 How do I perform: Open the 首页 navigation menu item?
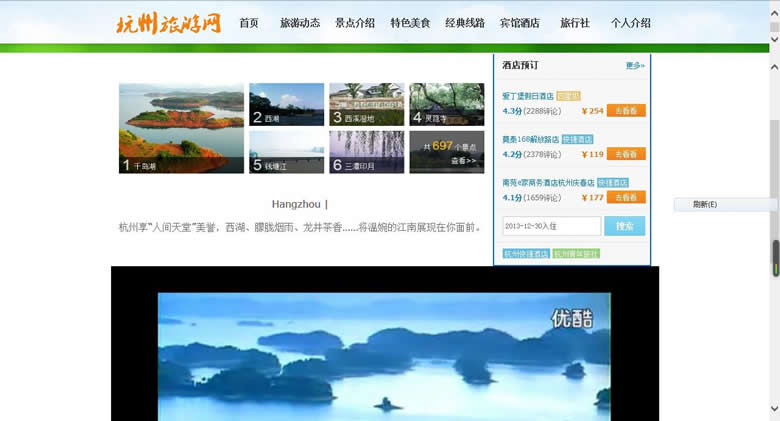tap(249, 23)
